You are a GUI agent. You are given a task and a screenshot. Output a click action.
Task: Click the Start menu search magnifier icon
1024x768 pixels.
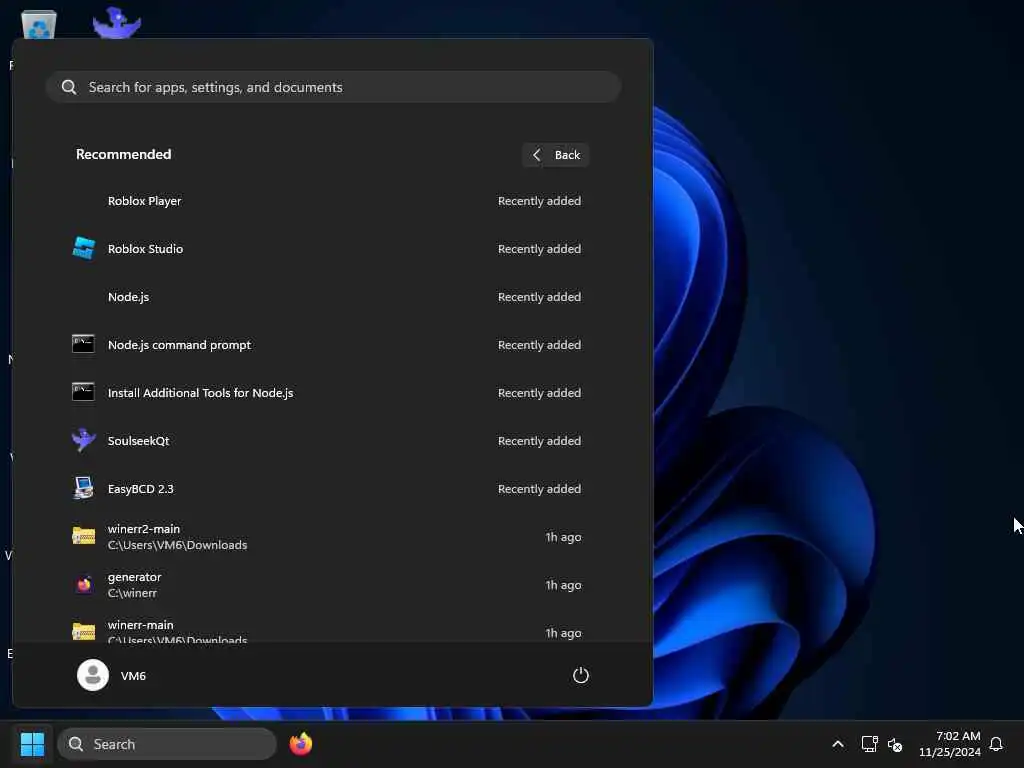pyautogui.click(x=69, y=87)
